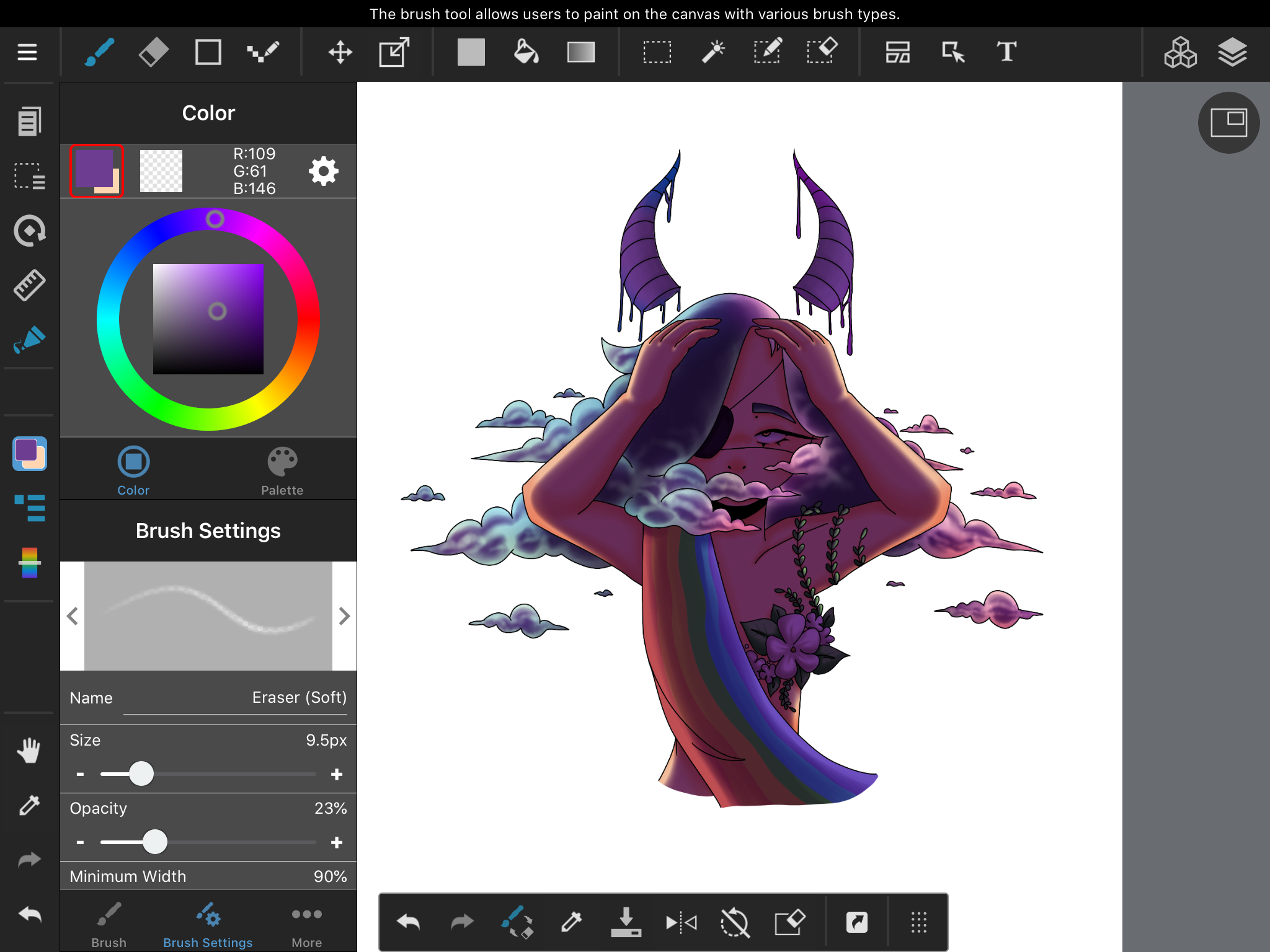Open the hamburger main menu
The width and height of the screenshot is (1270, 952).
coord(27,52)
